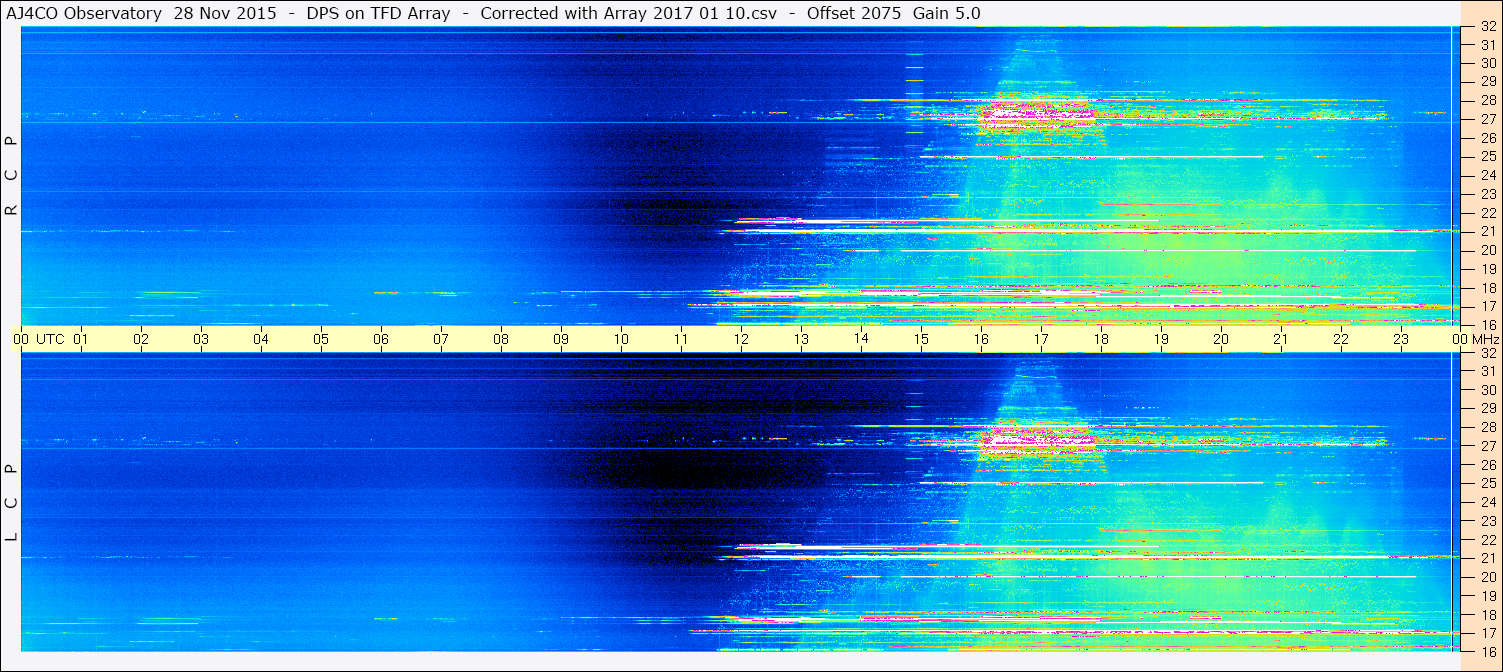Screen dimensions: 1503x672
Task: Click the 19 MHz tick of the RCP panel
Action: [x=1487, y=268]
